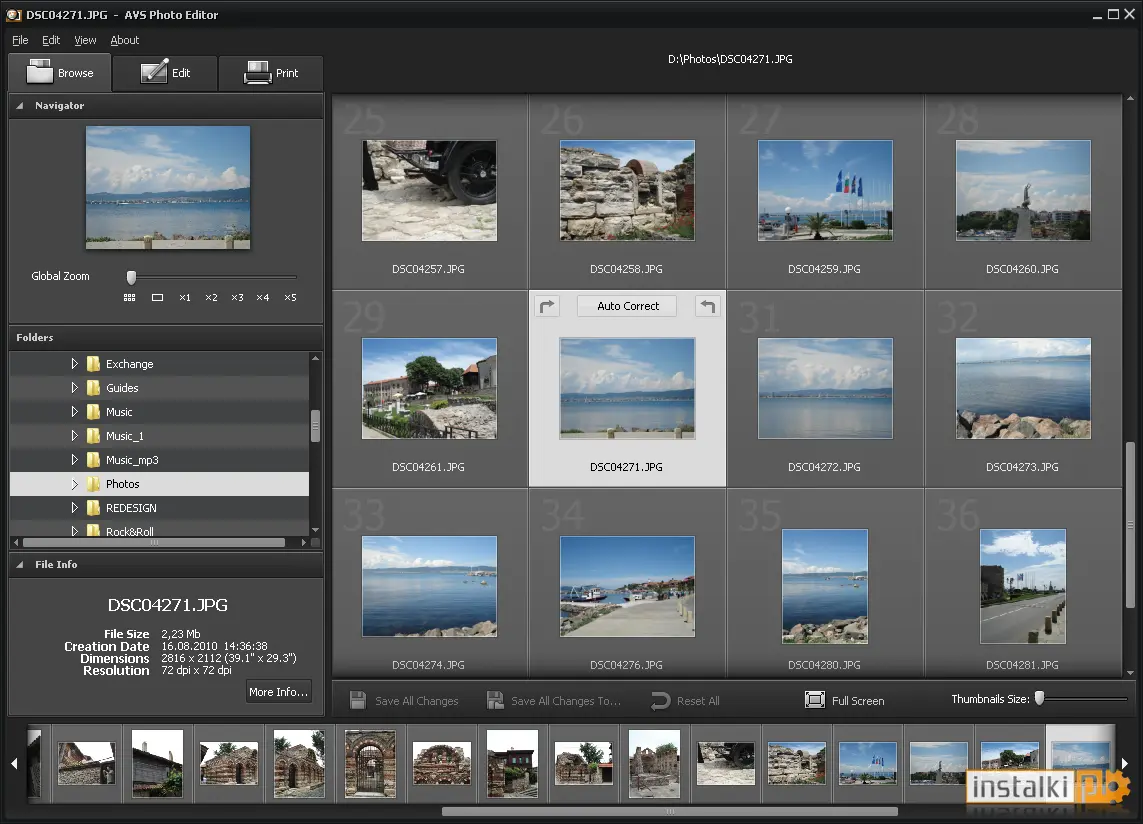Select the Music_mp3 folder icon
Screen dimensions: 1143x824
tap(93, 459)
